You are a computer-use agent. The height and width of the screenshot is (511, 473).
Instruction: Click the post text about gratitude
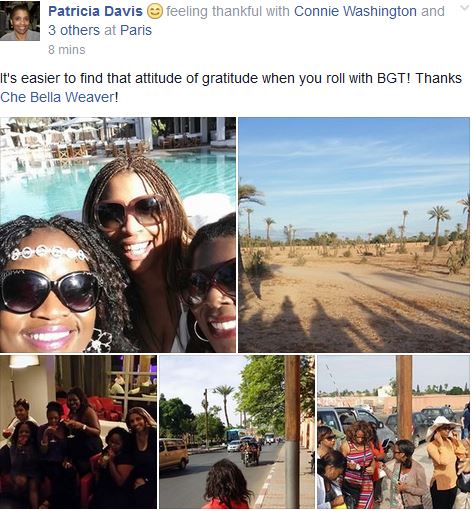point(231,88)
